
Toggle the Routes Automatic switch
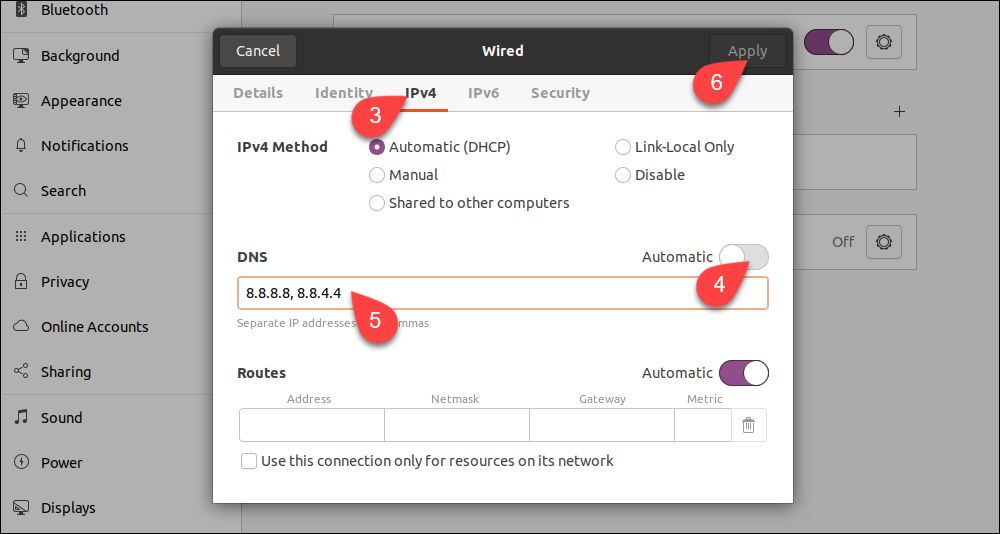pos(743,373)
